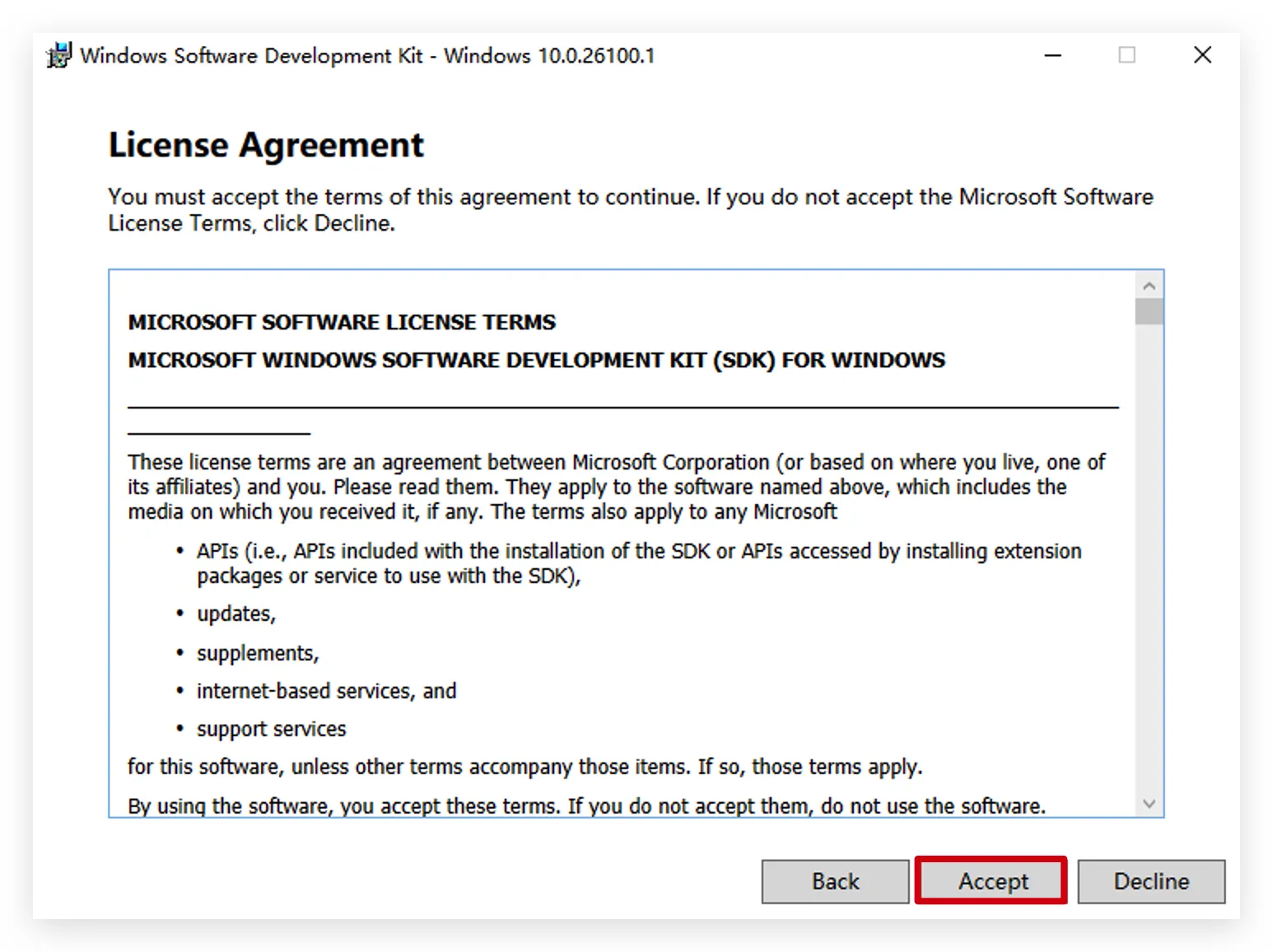Click the 'internet-based services, and' bullet
Viewport: 1273px width, 952px height.
coord(326,691)
